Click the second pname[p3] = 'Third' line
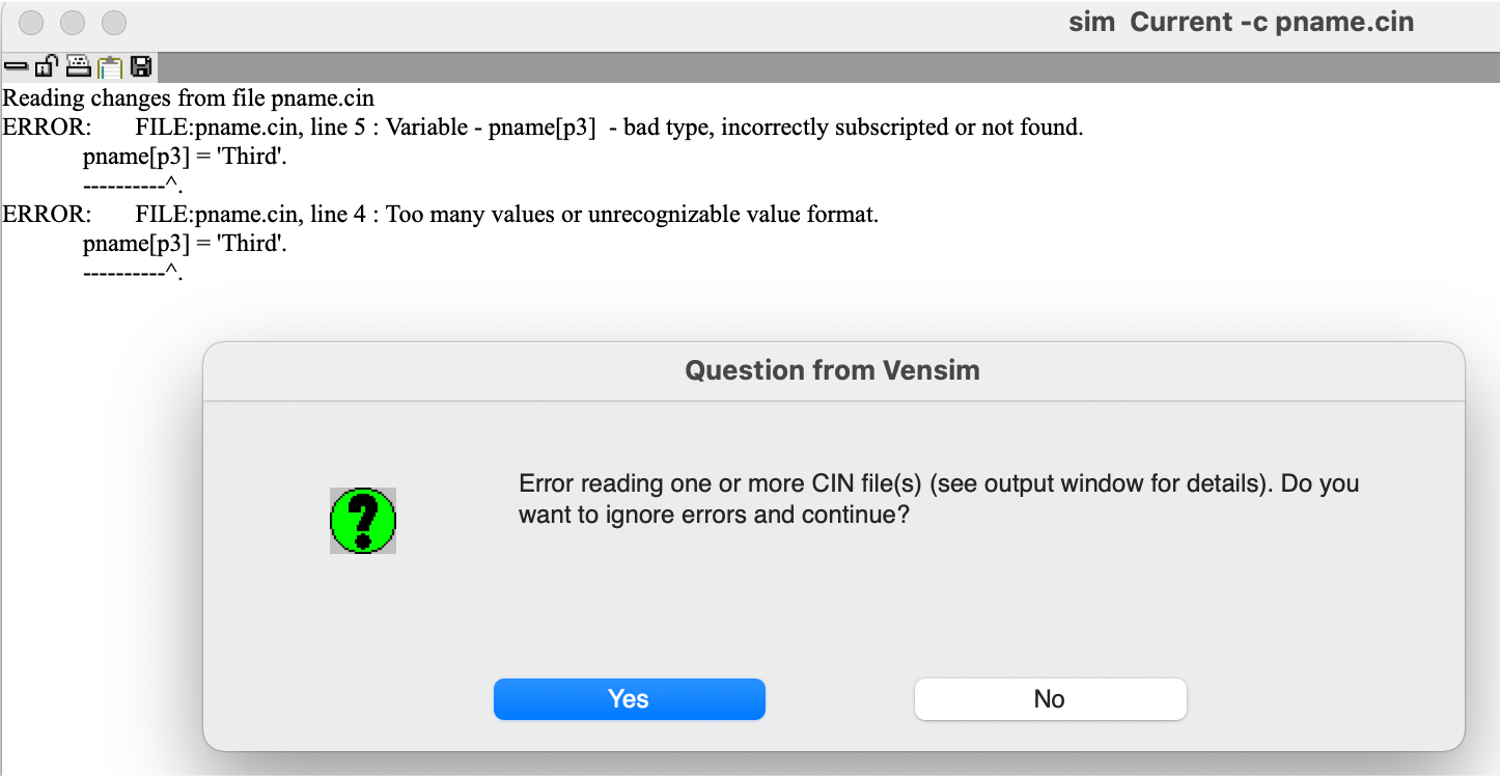Screen dimensions: 1500x777 point(185,243)
